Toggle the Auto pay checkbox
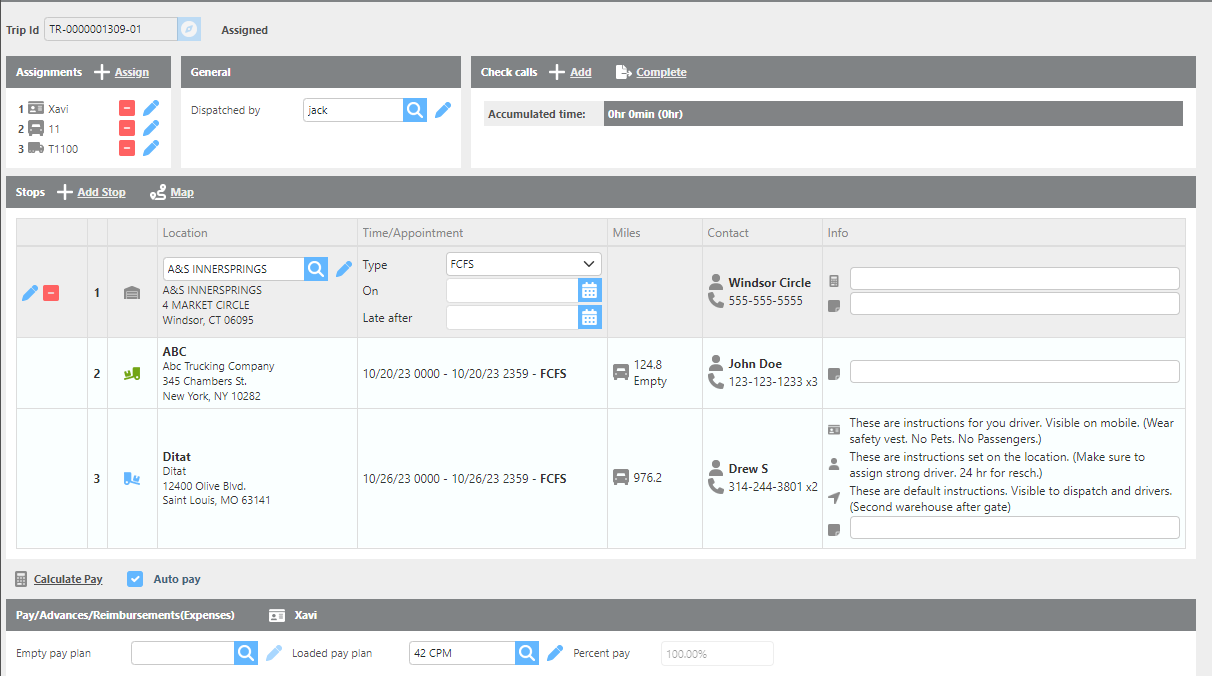 (x=135, y=579)
